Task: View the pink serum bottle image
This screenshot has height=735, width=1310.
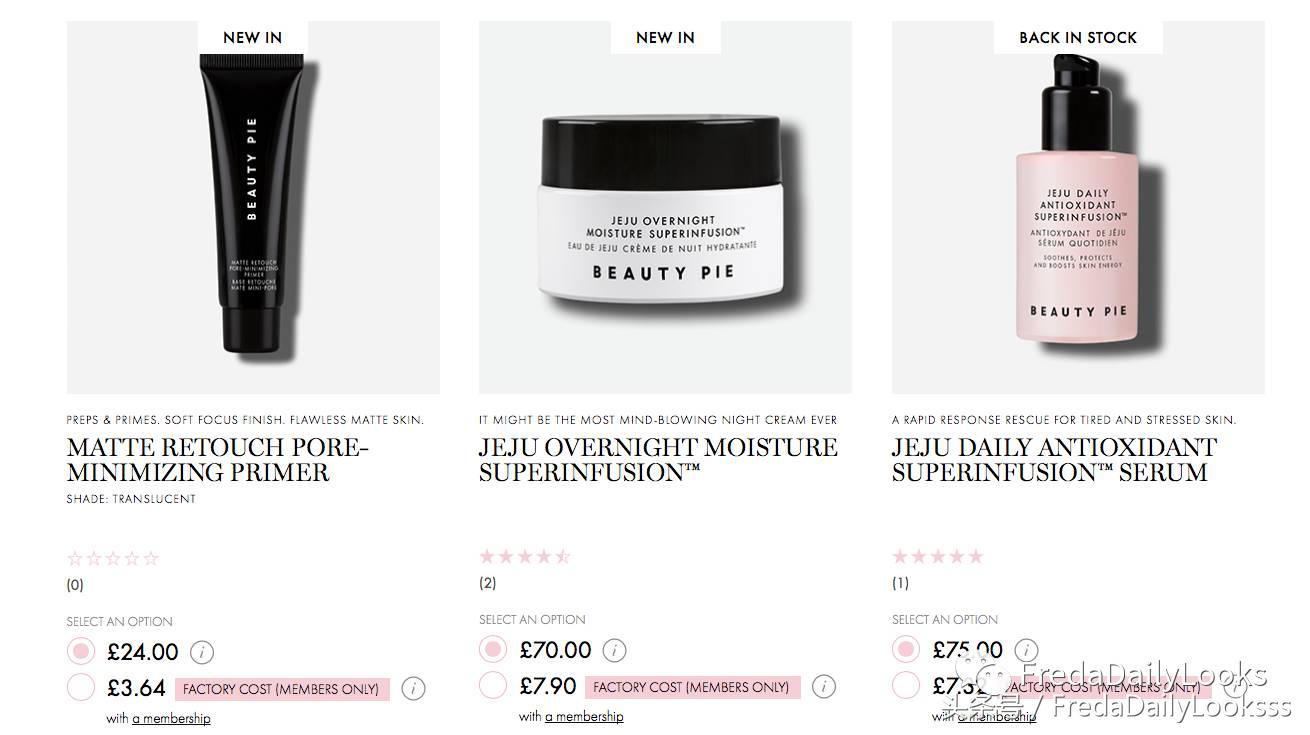Action: 1078,208
